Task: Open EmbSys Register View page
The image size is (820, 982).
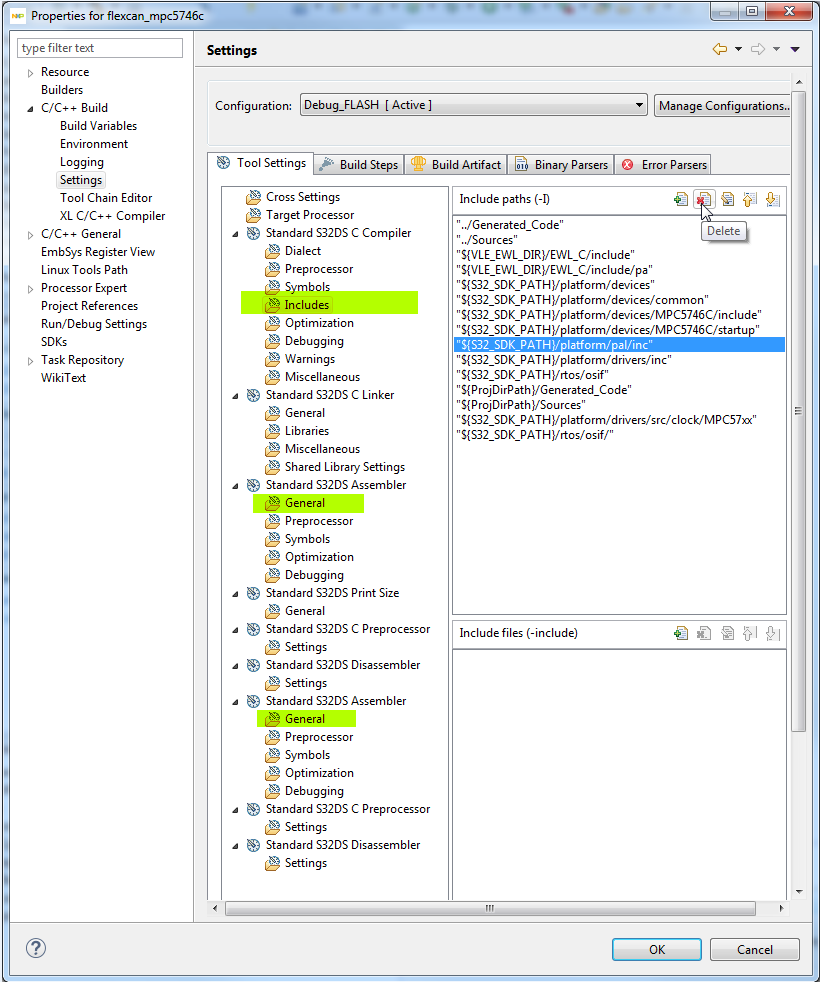Action: [x=98, y=252]
